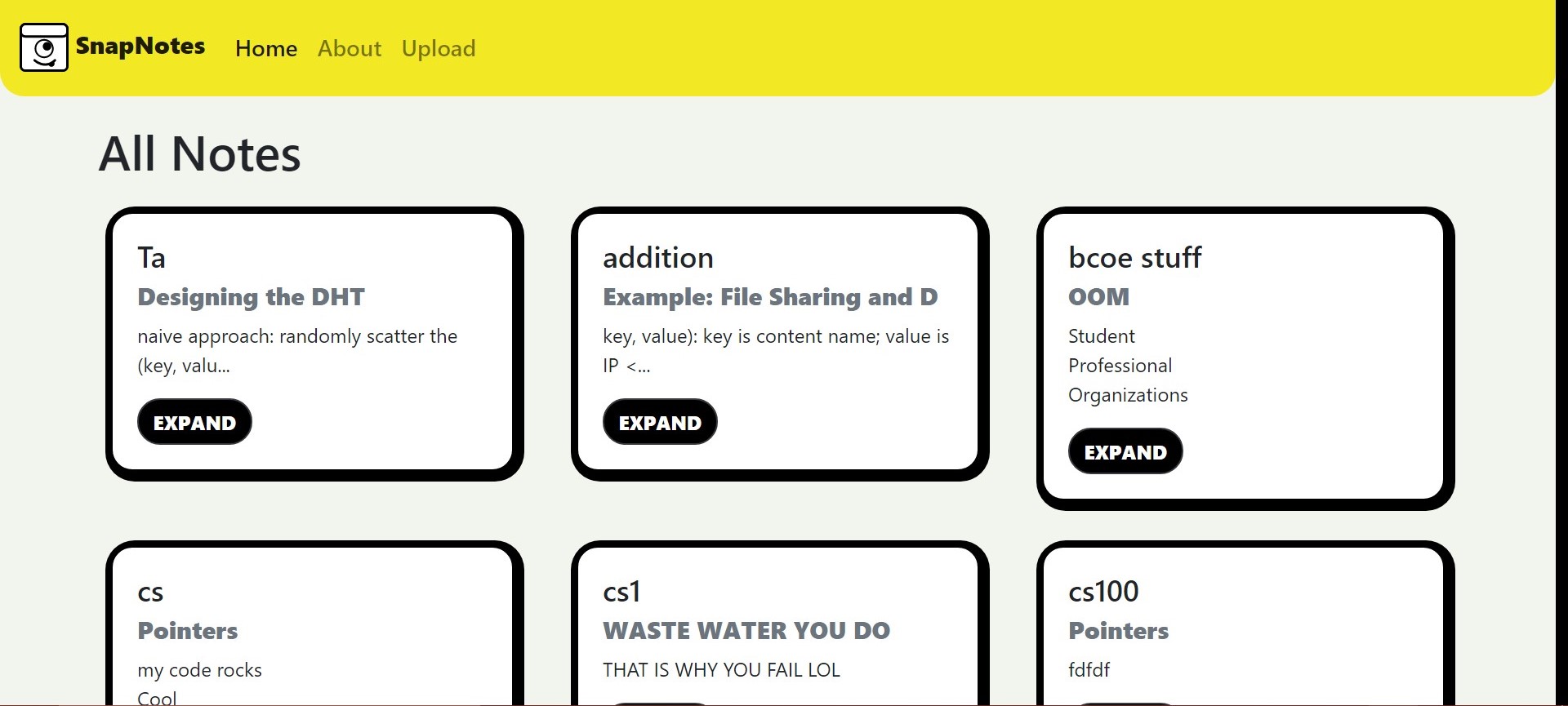
Task: Select the addition note title
Action: point(658,258)
